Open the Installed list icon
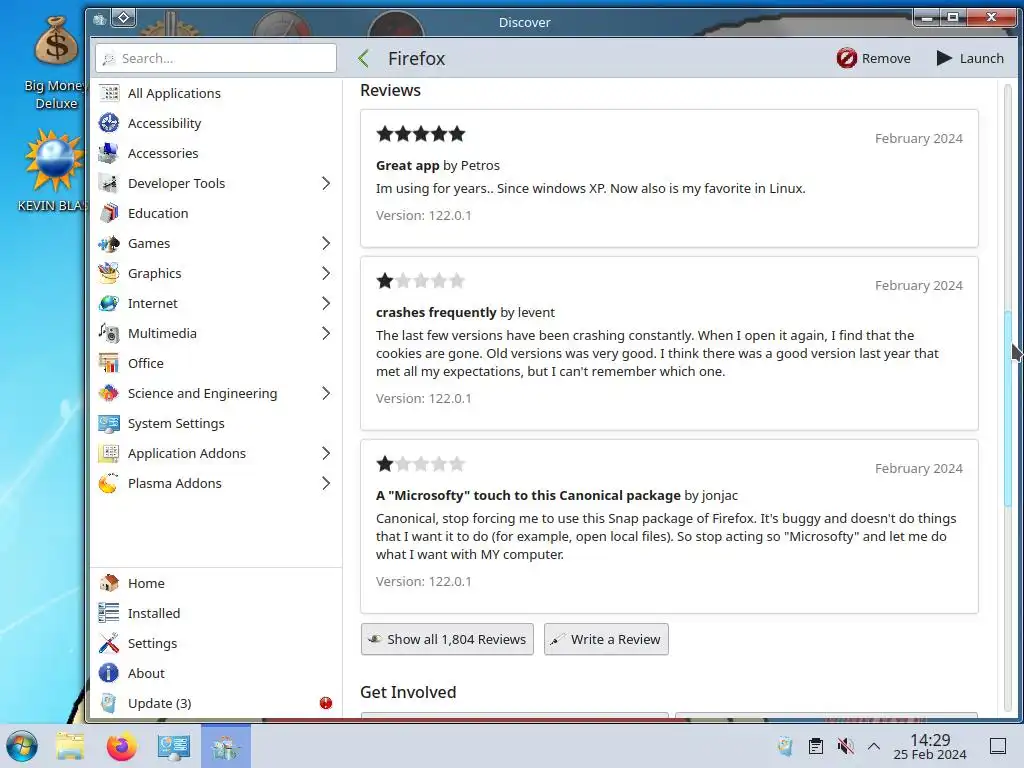The image size is (1024, 768). (109, 613)
